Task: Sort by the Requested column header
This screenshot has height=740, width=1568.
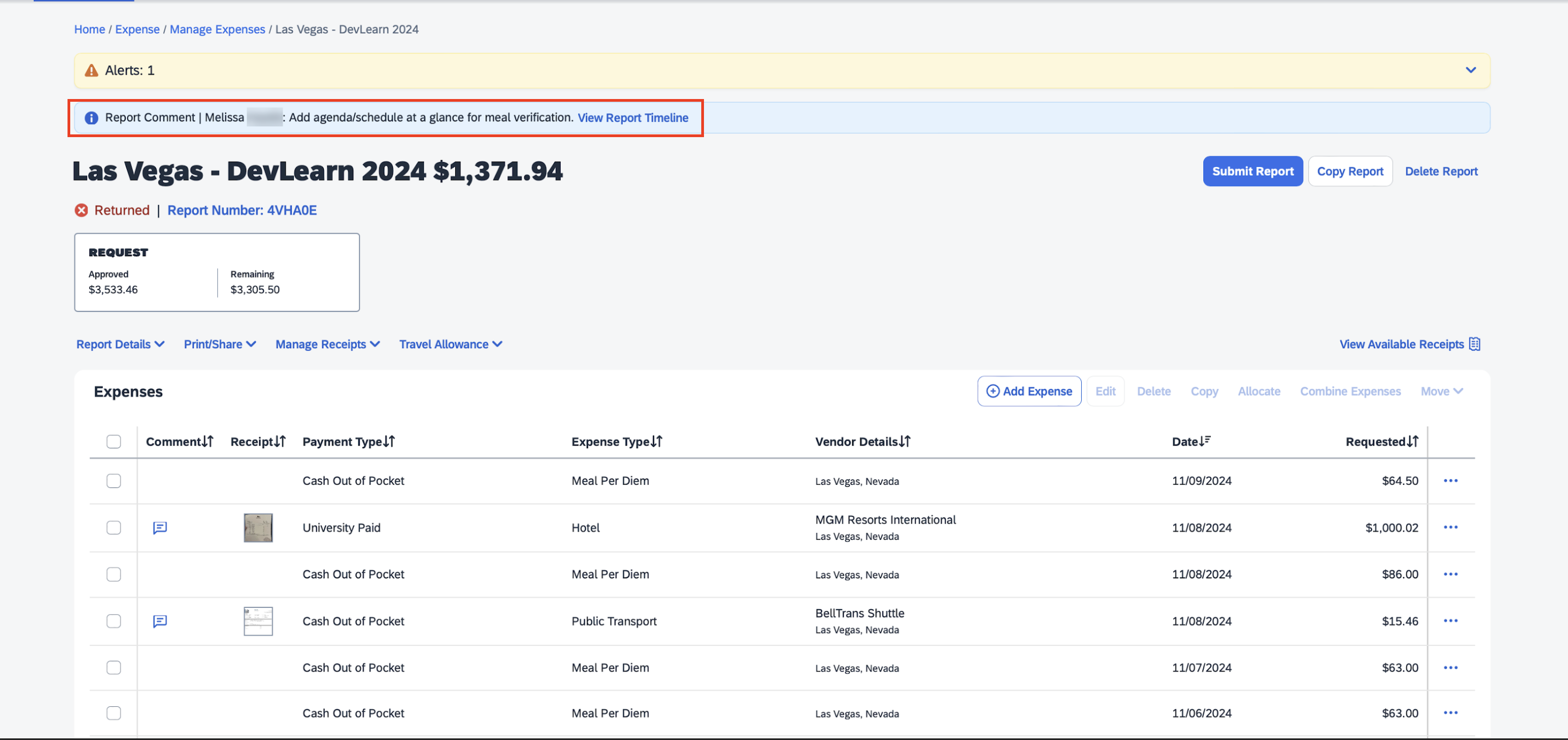Action: tap(1382, 442)
